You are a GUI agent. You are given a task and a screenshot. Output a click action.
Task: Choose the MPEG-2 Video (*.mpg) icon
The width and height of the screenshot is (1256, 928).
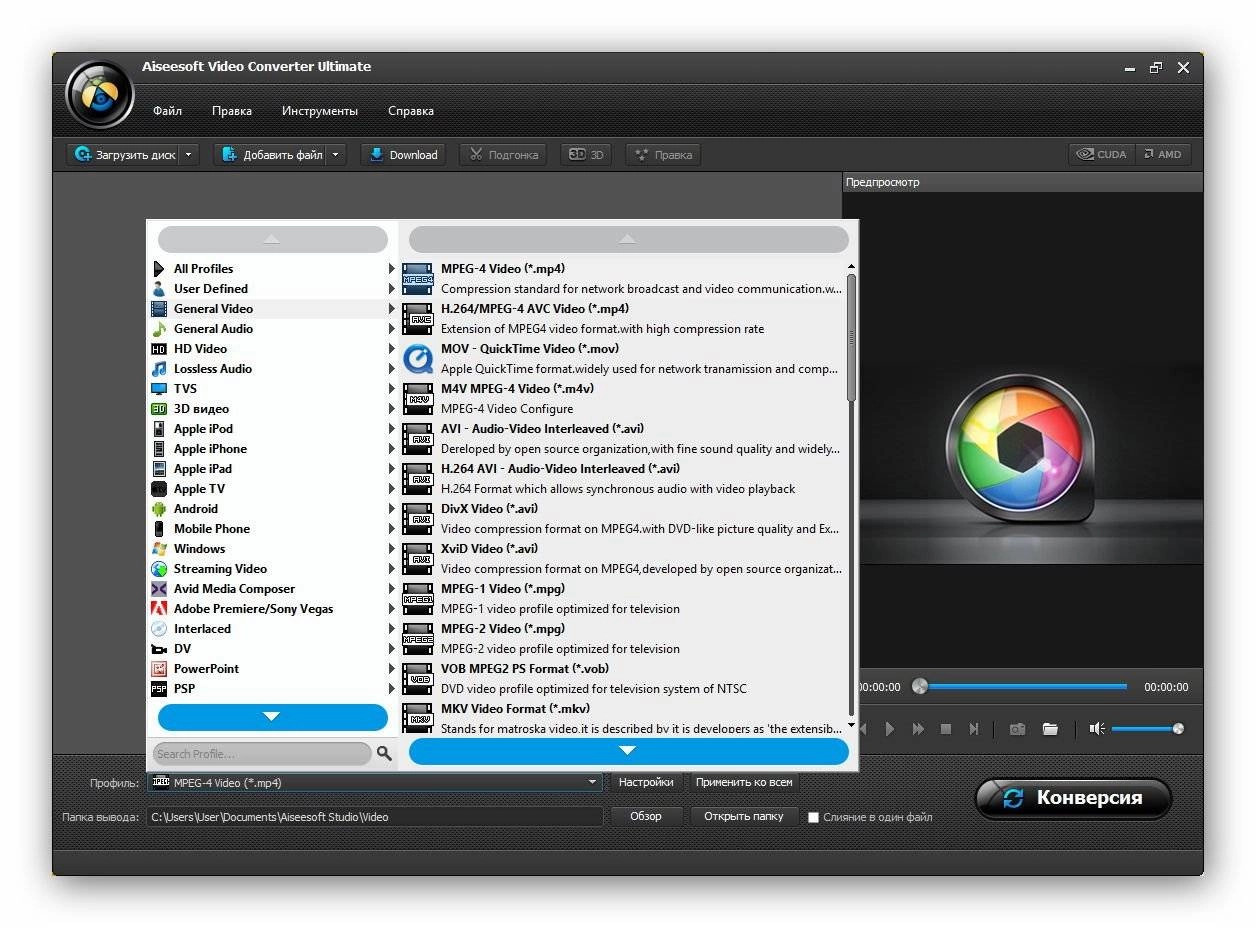click(417, 639)
